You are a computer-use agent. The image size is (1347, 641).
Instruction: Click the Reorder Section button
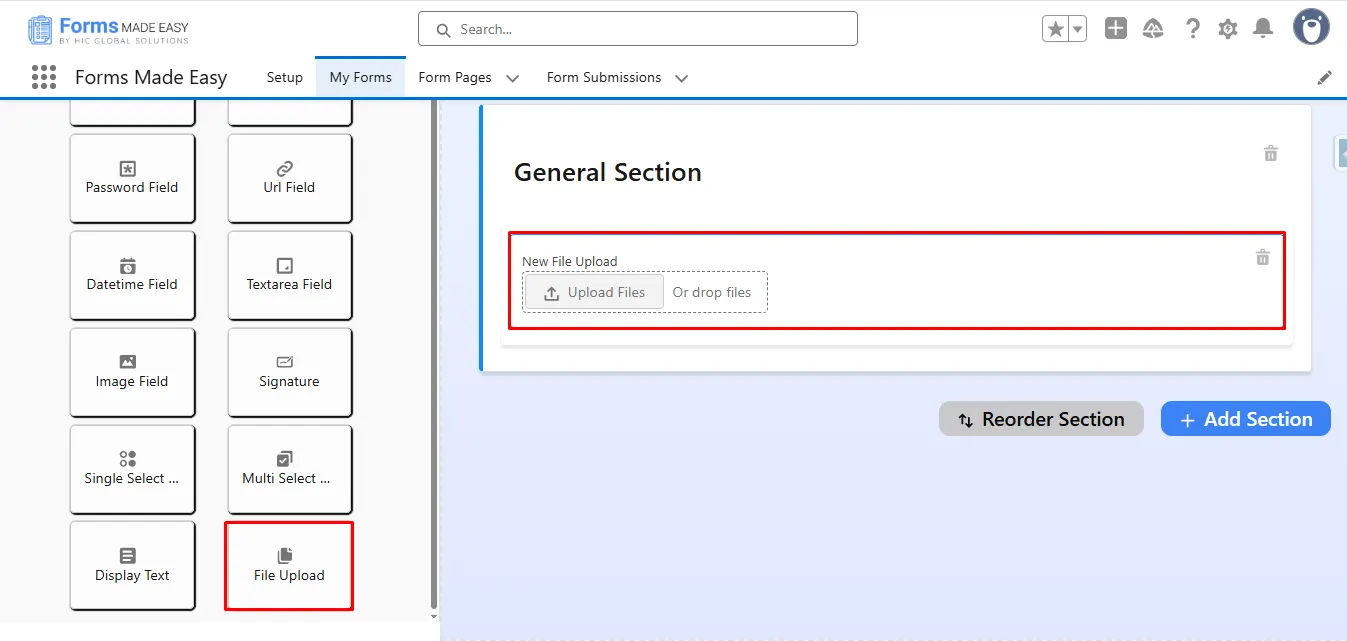tap(1040, 419)
